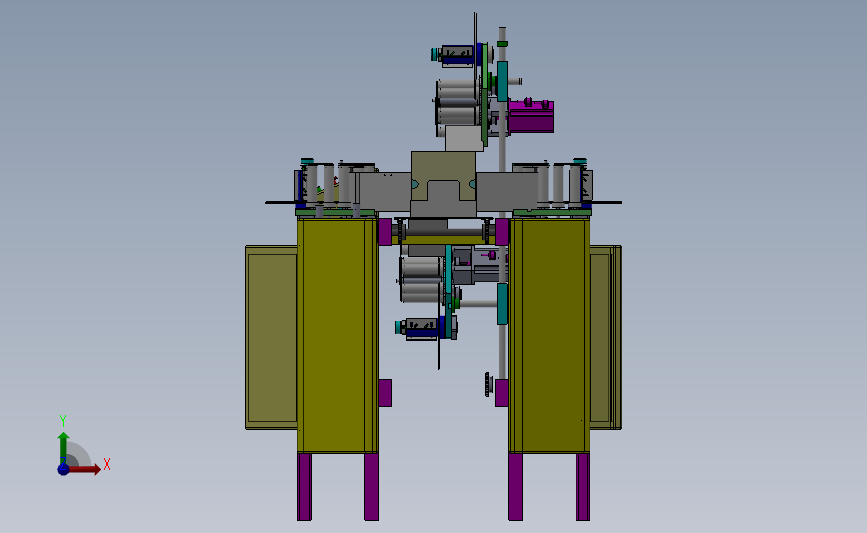
Task: Click the blue Z axis ball at triad origin
Action: 64,469
